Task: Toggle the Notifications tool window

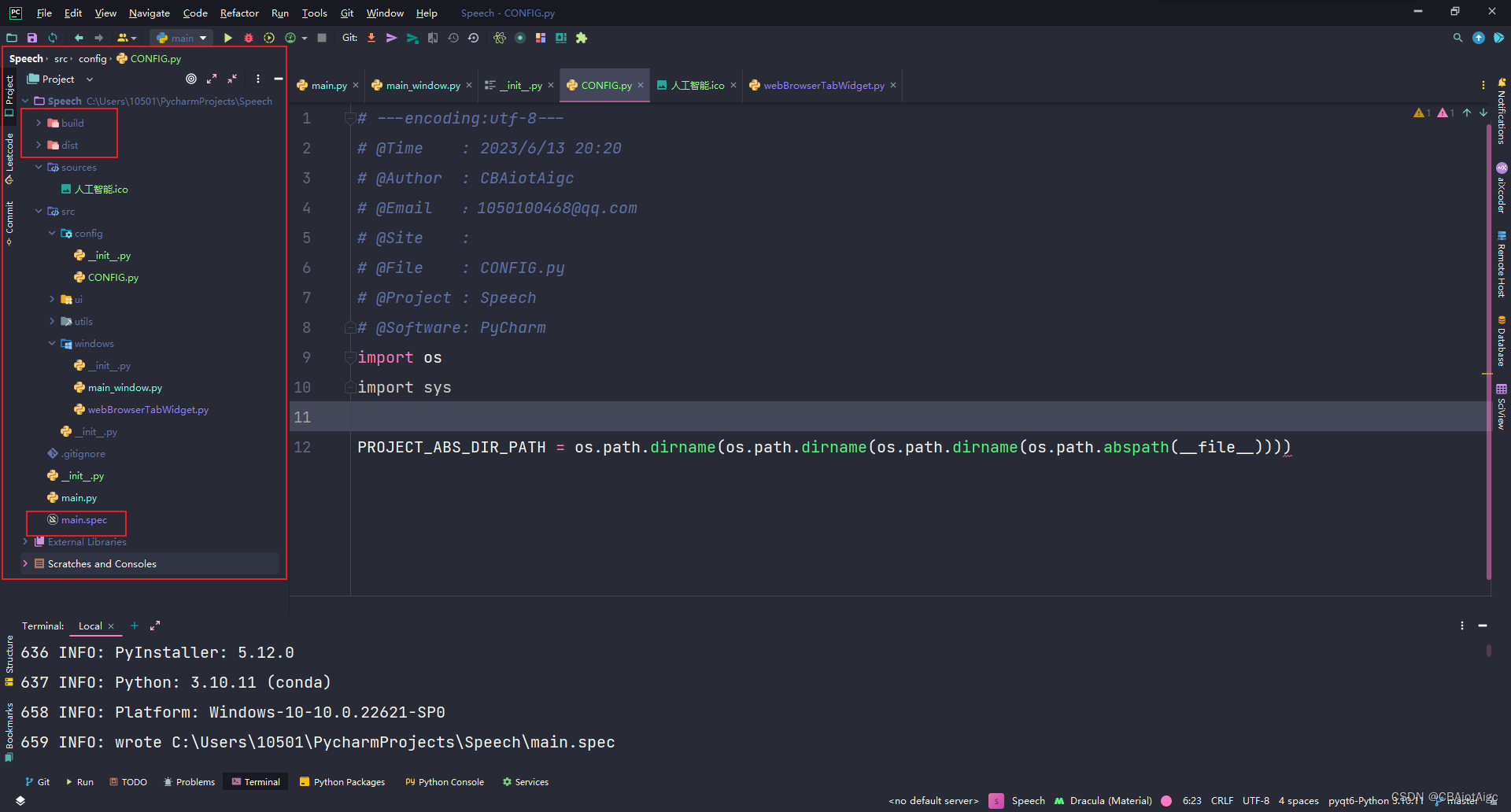Action: point(1502,111)
